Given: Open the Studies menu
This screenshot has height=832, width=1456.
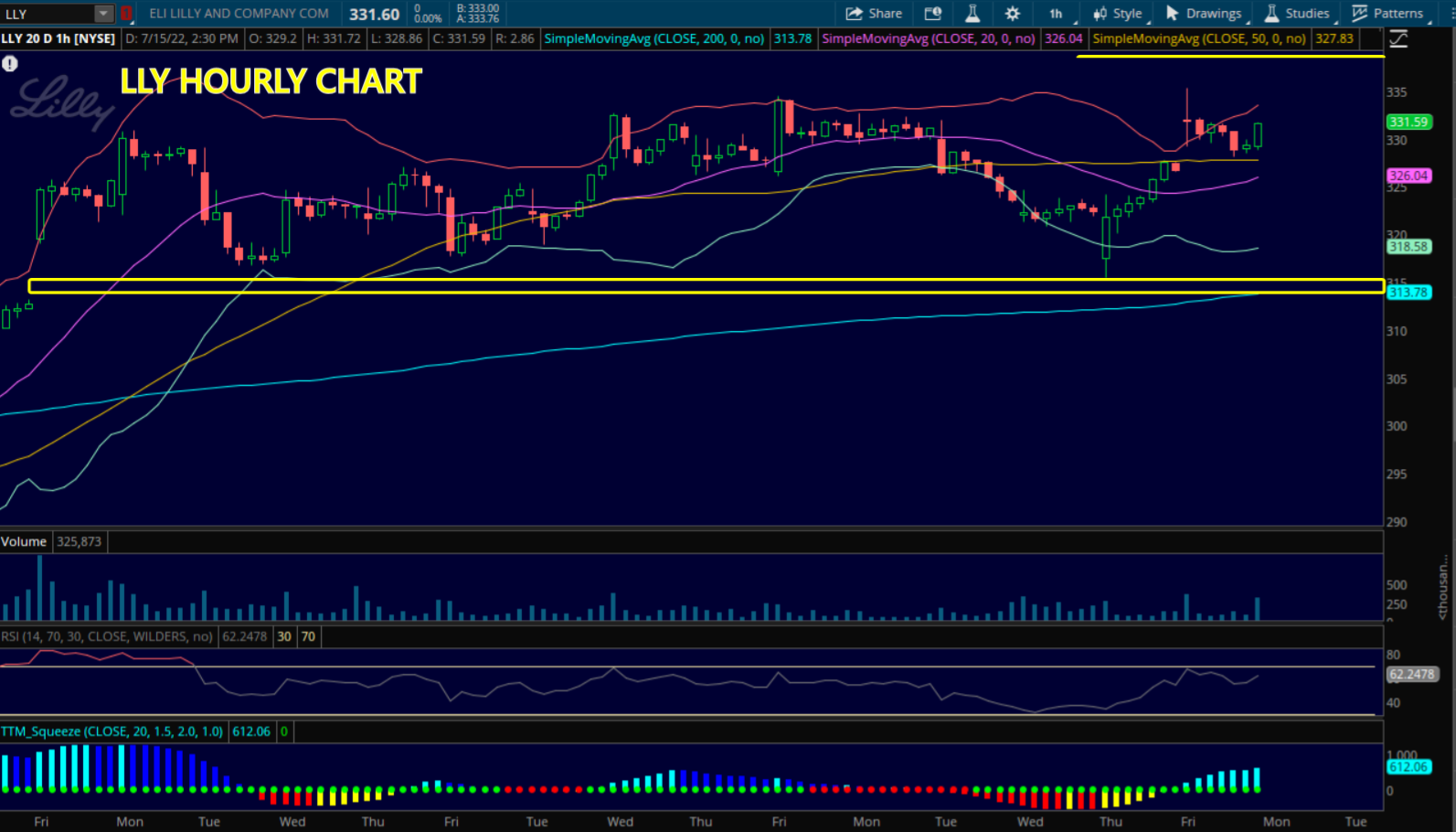Looking at the screenshot, I should click(1297, 14).
